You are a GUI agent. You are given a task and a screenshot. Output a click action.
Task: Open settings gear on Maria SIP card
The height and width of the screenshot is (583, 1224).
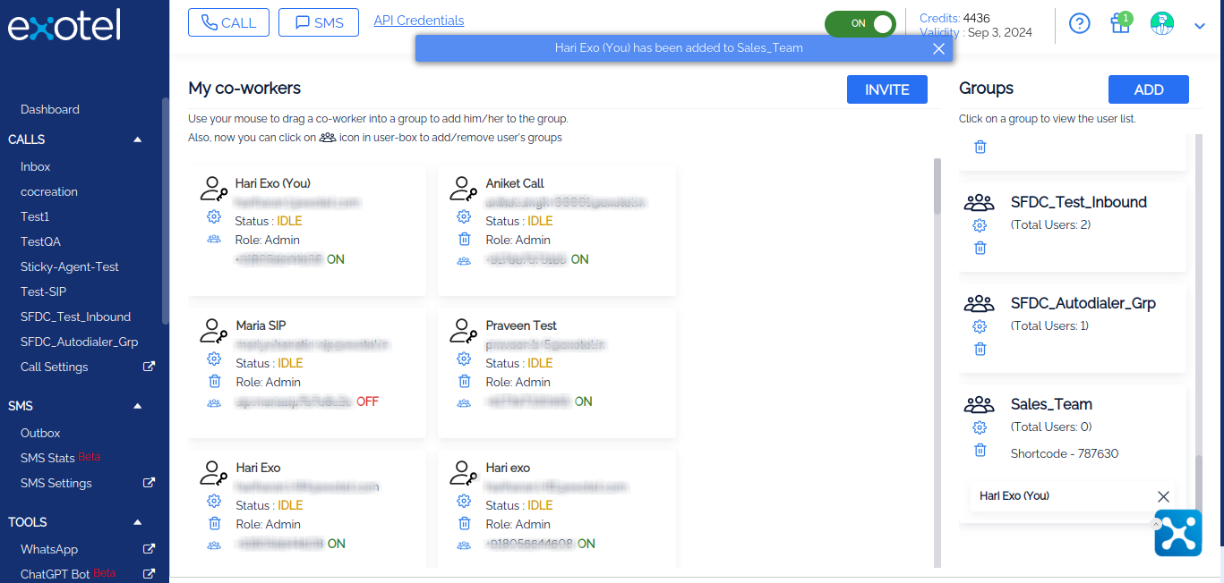(x=213, y=358)
